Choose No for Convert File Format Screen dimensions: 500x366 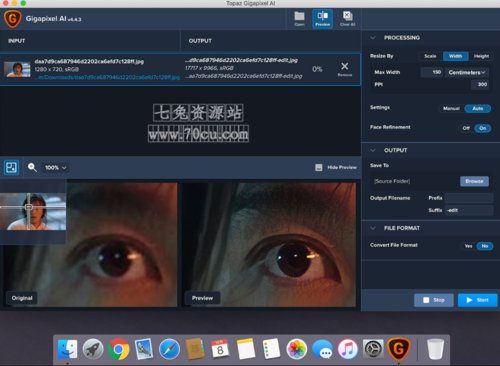(x=485, y=246)
